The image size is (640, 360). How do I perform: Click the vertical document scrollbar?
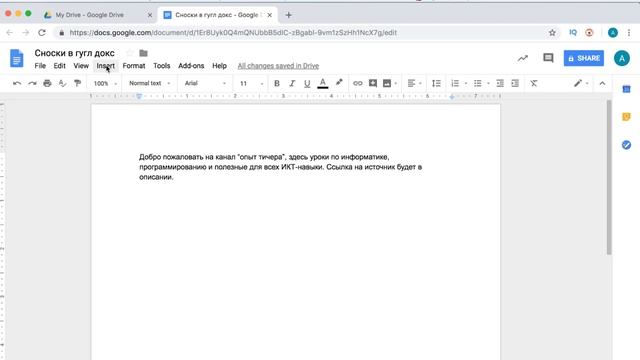click(609, 178)
